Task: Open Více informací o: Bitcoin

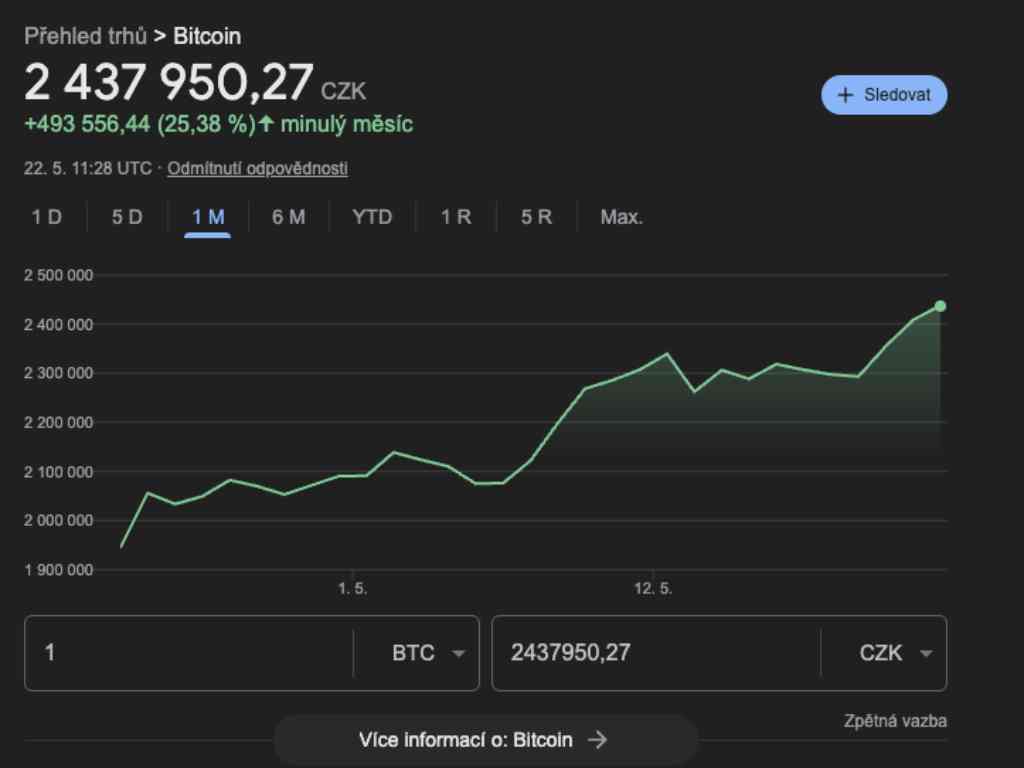Action: 466,740
